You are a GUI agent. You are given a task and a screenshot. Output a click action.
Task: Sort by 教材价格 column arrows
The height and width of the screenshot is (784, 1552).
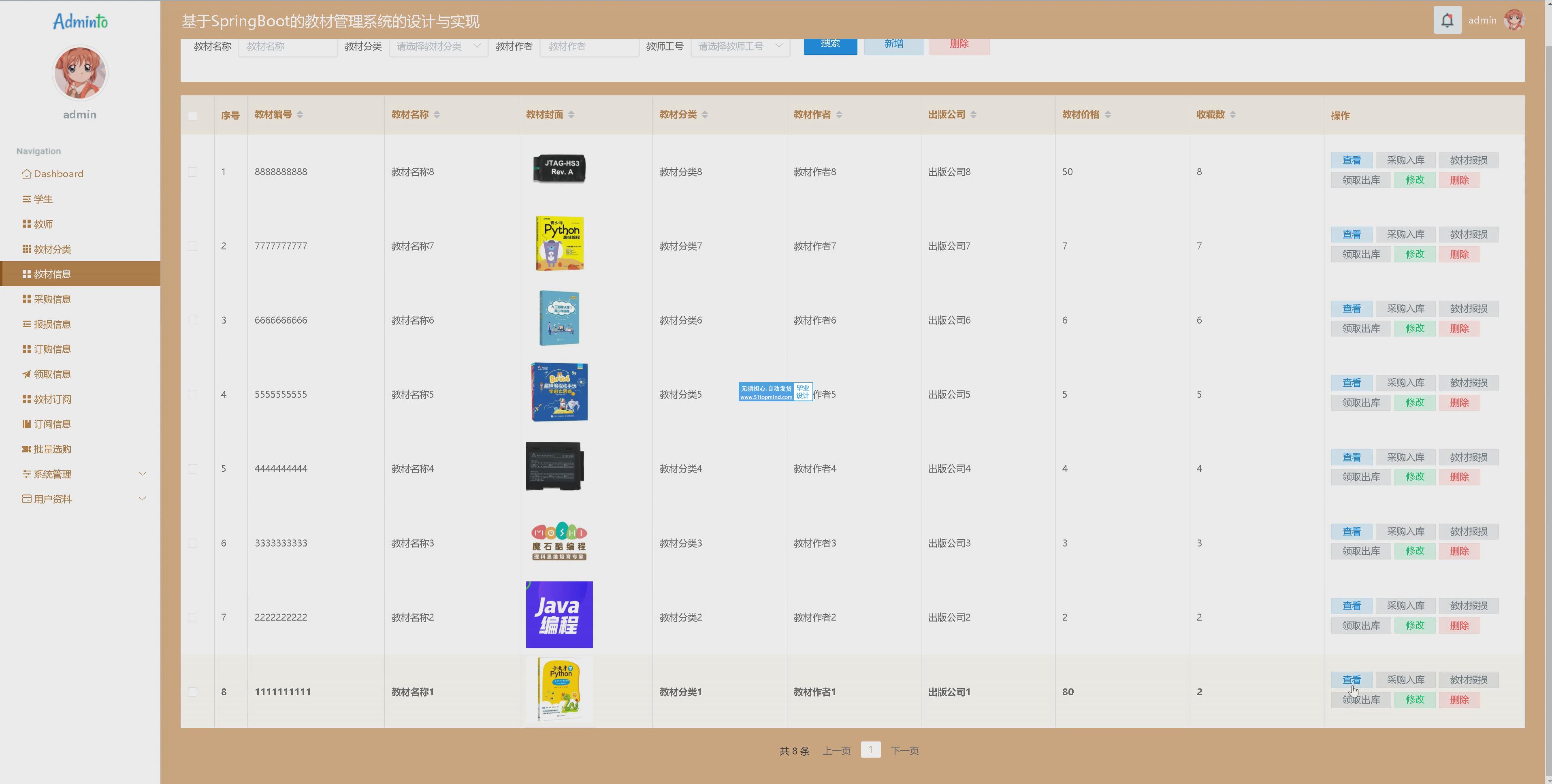click(1107, 115)
